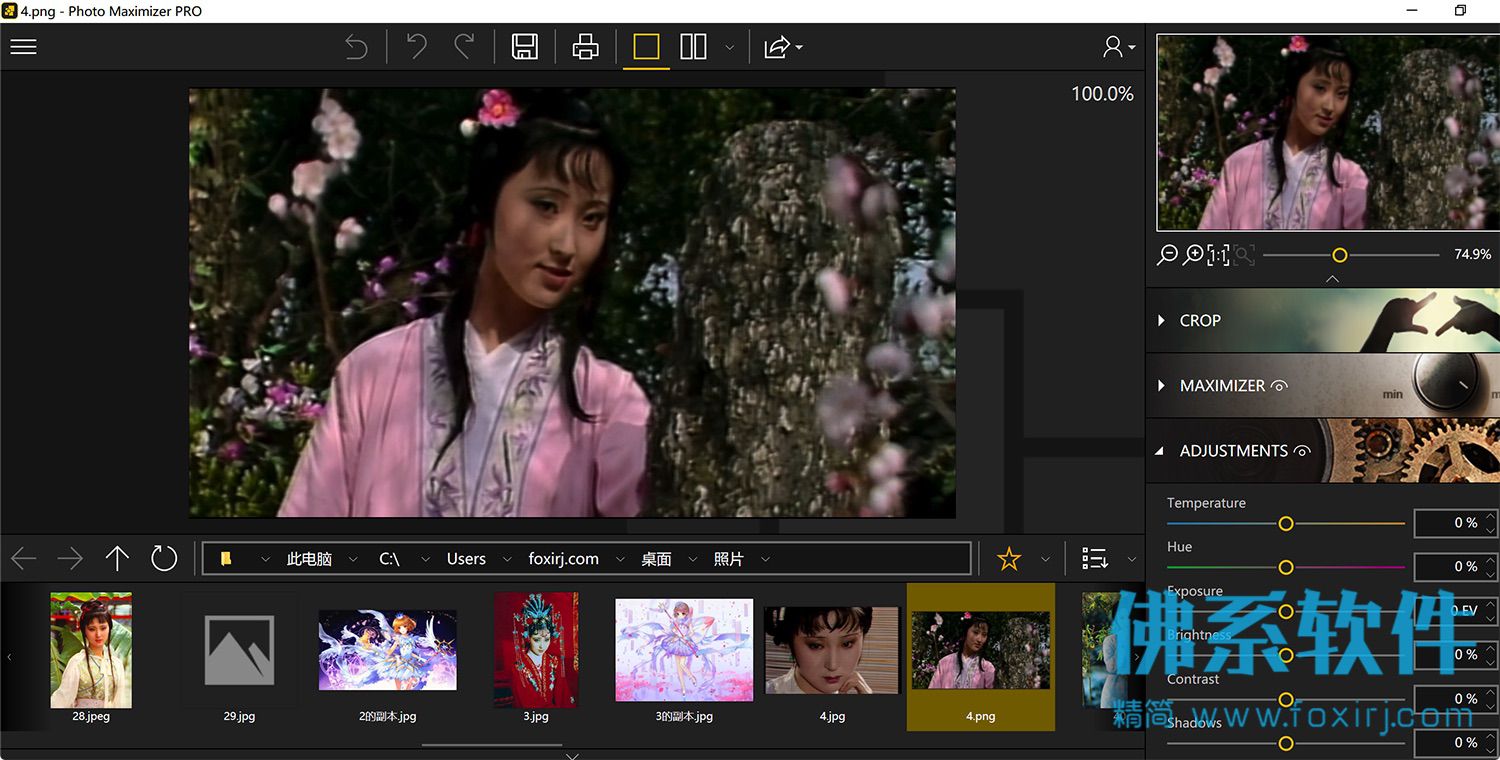Screen dimensions: 1500x760
Task: Select Users in the path bar
Action: 466,559
